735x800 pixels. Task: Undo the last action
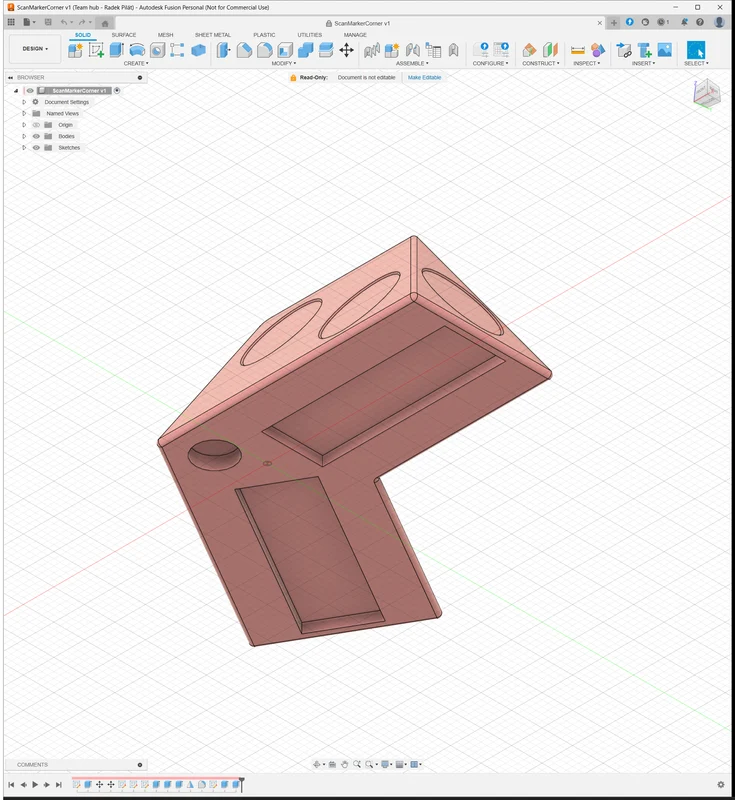[63, 22]
